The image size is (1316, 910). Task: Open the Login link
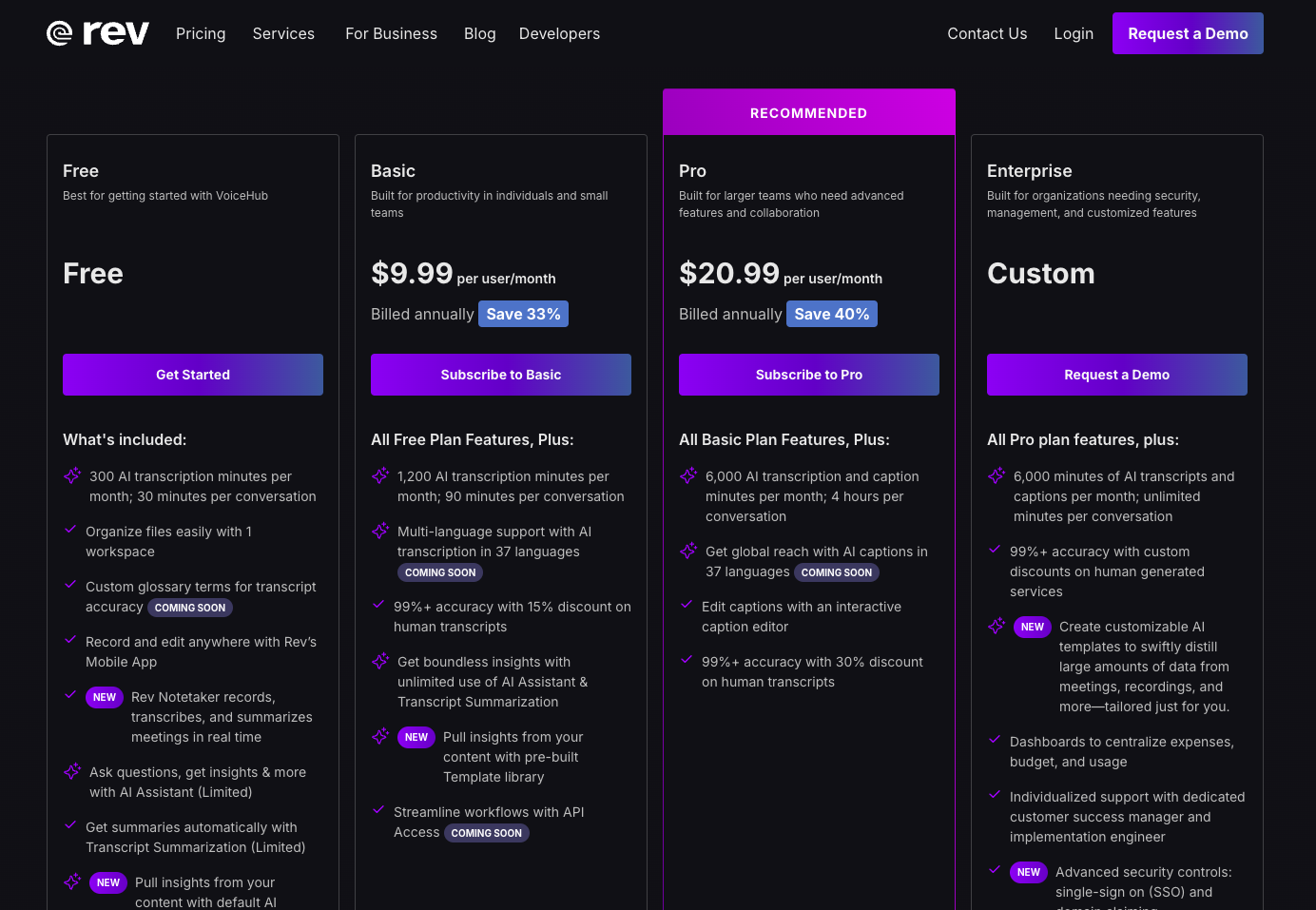click(1074, 33)
